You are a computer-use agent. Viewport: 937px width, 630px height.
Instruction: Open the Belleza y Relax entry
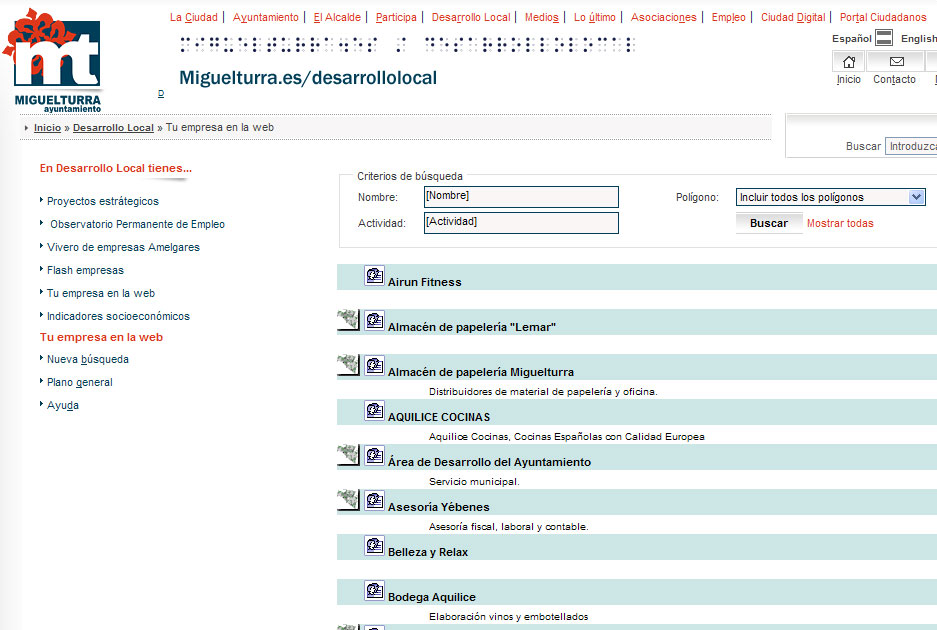click(x=428, y=552)
